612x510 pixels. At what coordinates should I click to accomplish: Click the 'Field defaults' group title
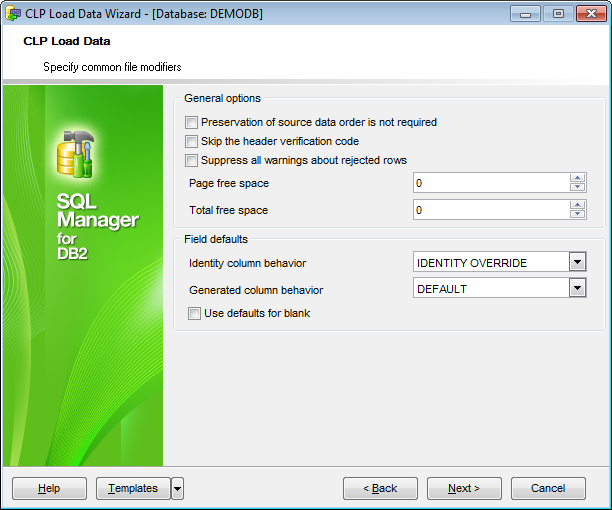coord(216,239)
